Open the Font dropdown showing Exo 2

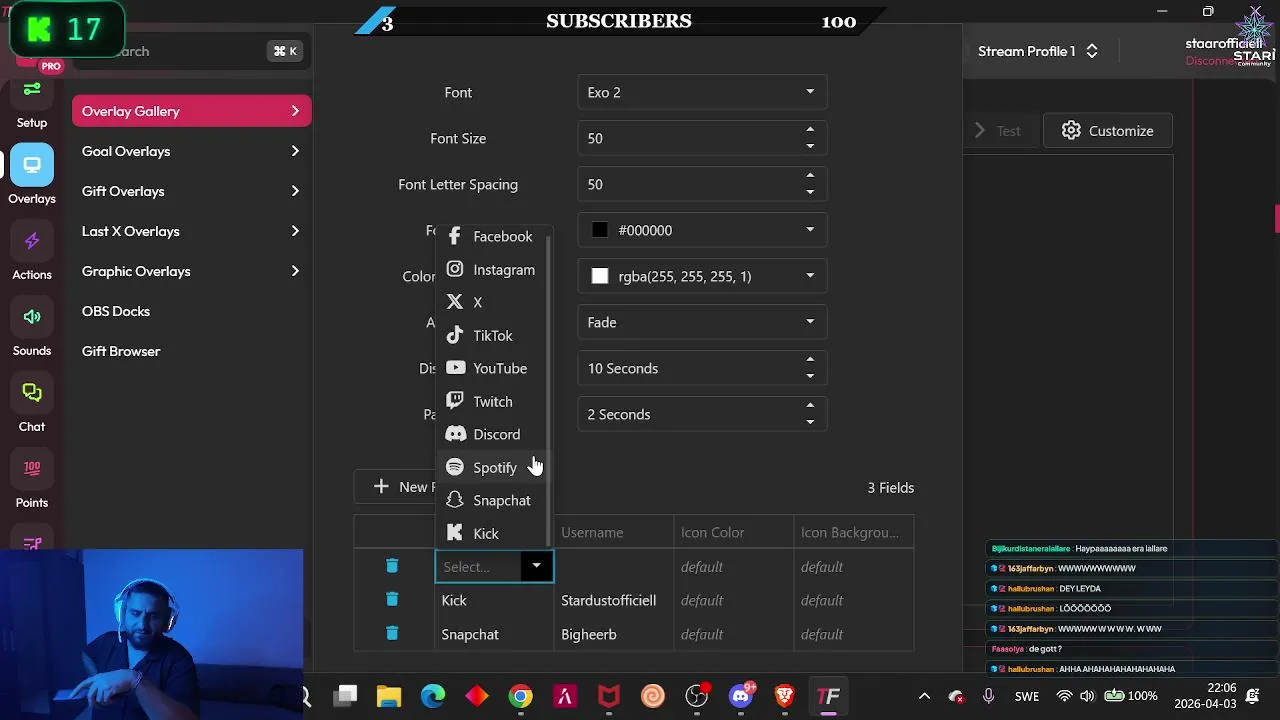pyautogui.click(x=702, y=92)
